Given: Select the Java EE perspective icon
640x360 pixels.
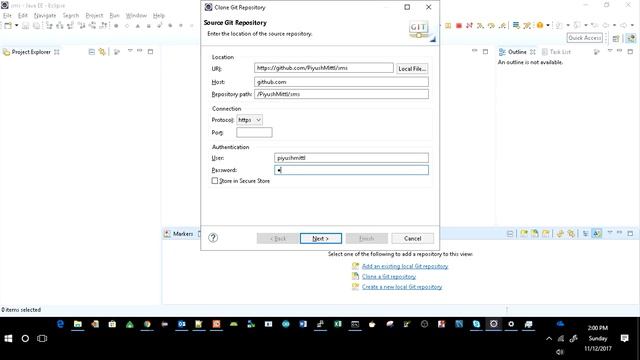Looking at the screenshot, I should coord(631,38).
